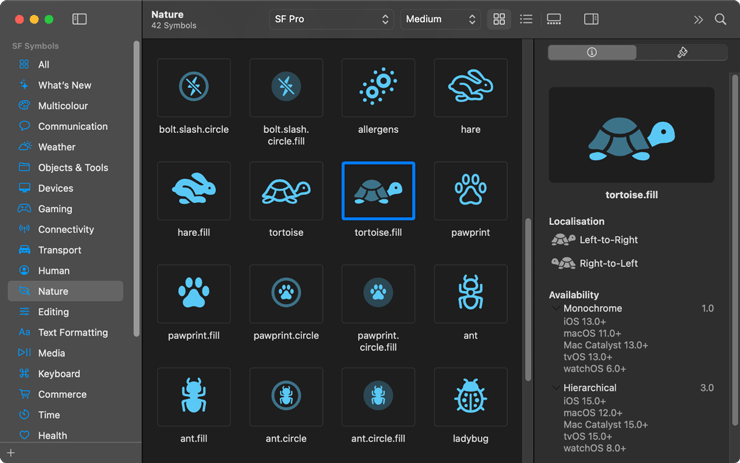This screenshot has width=740, height=463.
Task: Select the outlined ant symbol
Action: (x=471, y=294)
